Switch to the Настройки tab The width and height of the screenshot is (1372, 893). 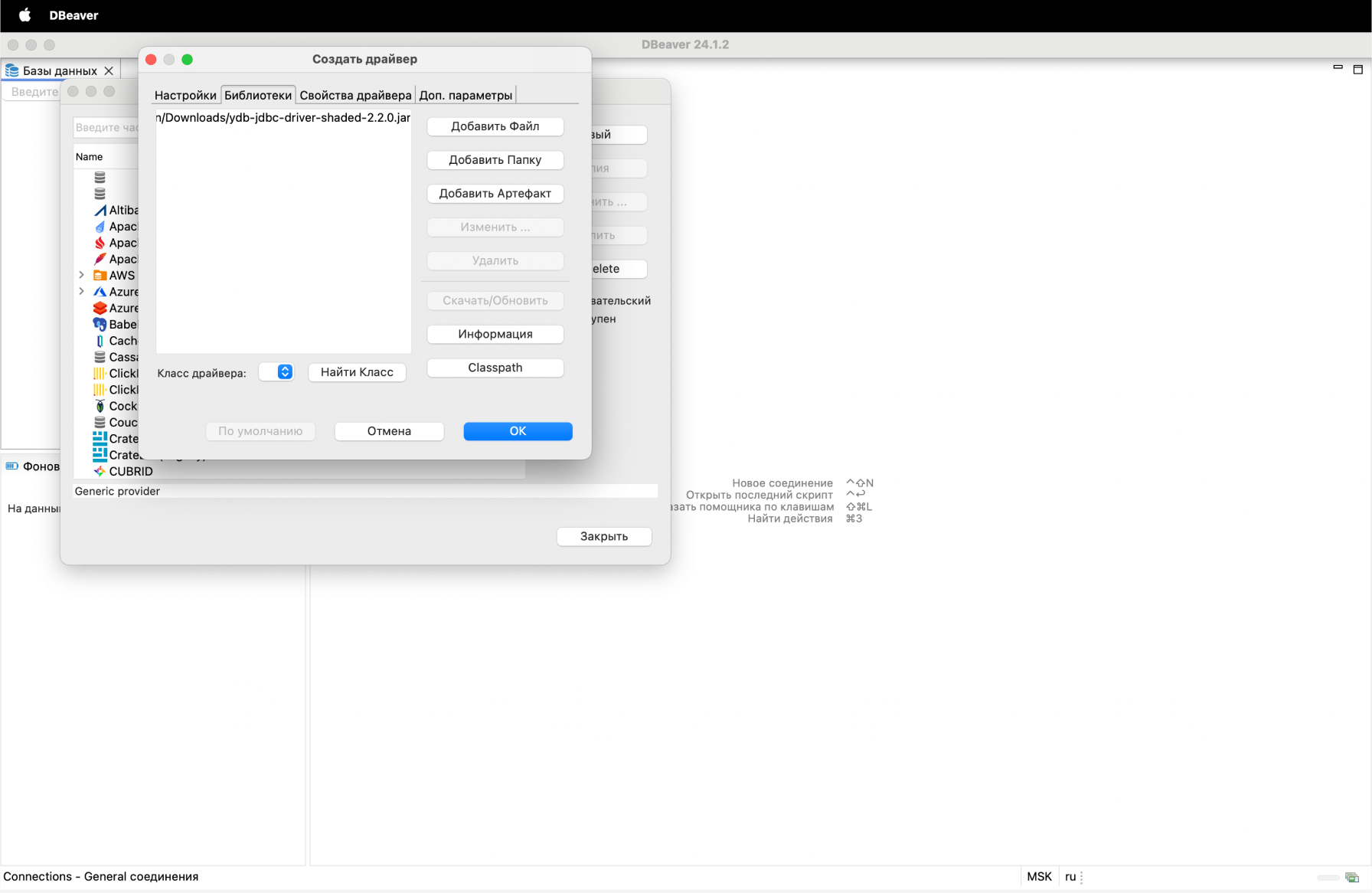pyautogui.click(x=185, y=95)
